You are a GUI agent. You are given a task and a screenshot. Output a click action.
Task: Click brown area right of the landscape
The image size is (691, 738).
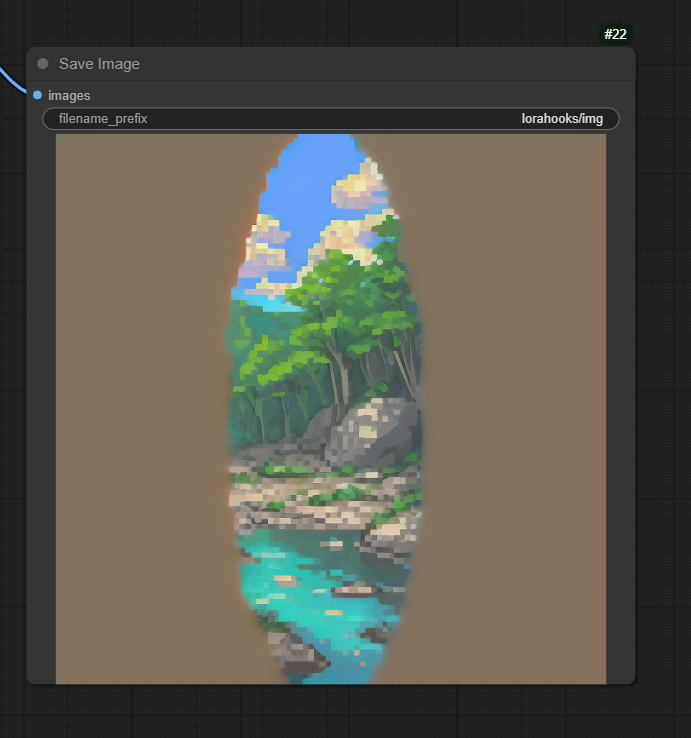point(520,400)
